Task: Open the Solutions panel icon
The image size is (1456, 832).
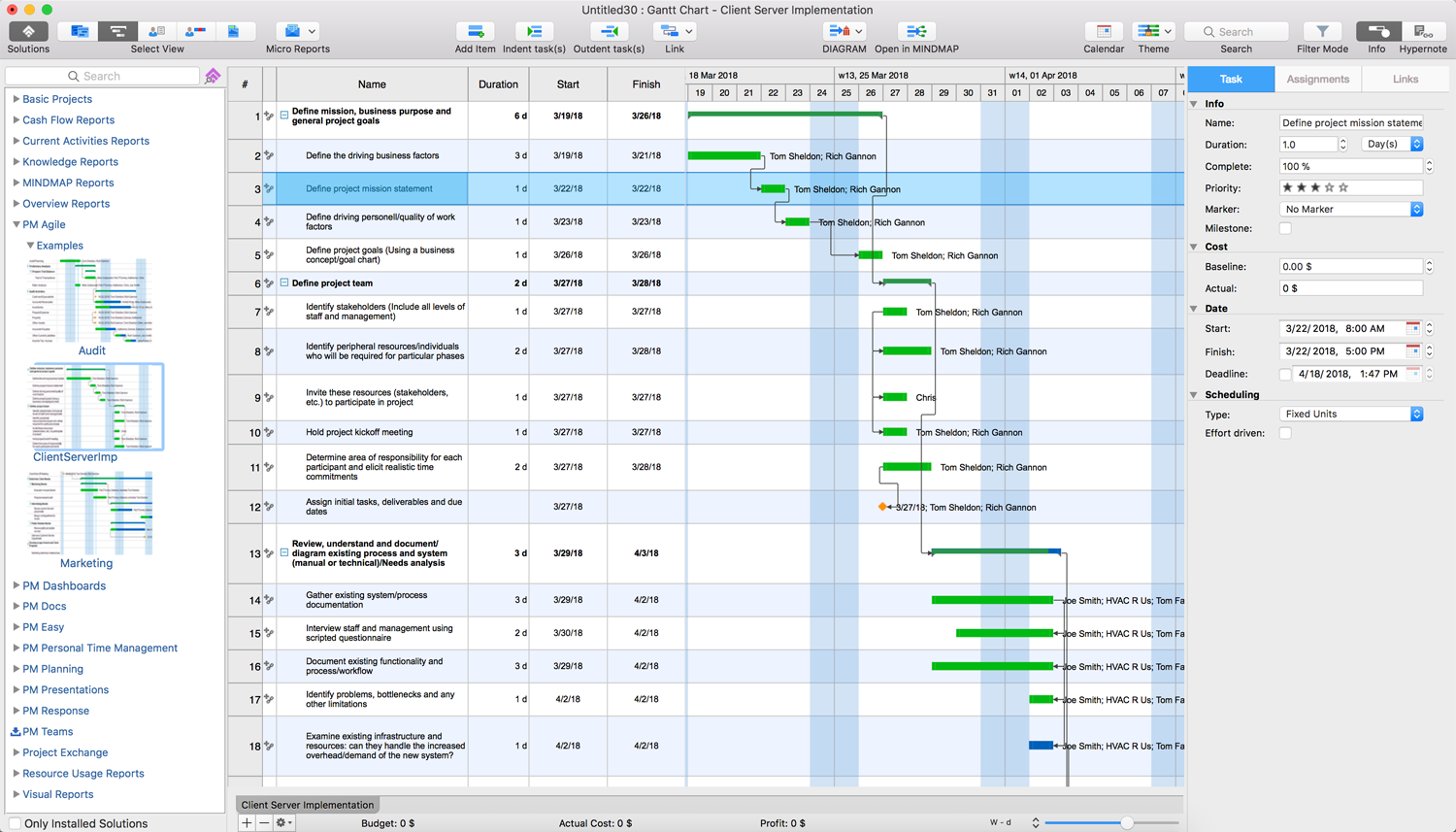Action: point(28,32)
